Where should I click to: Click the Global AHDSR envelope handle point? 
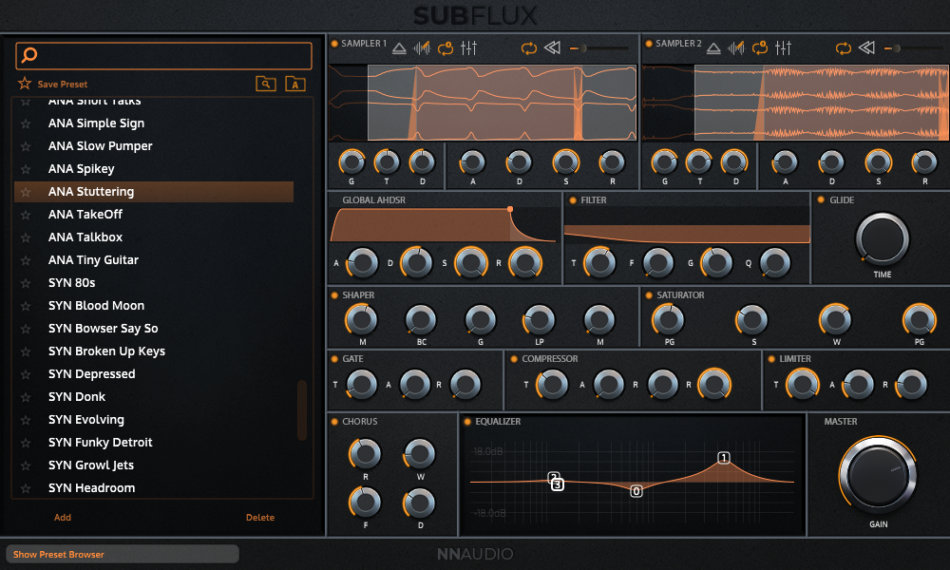pos(510,209)
